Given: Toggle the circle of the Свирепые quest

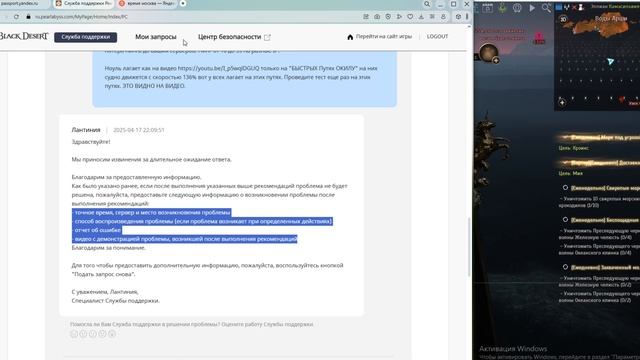Looking at the screenshot, I should point(565,188).
